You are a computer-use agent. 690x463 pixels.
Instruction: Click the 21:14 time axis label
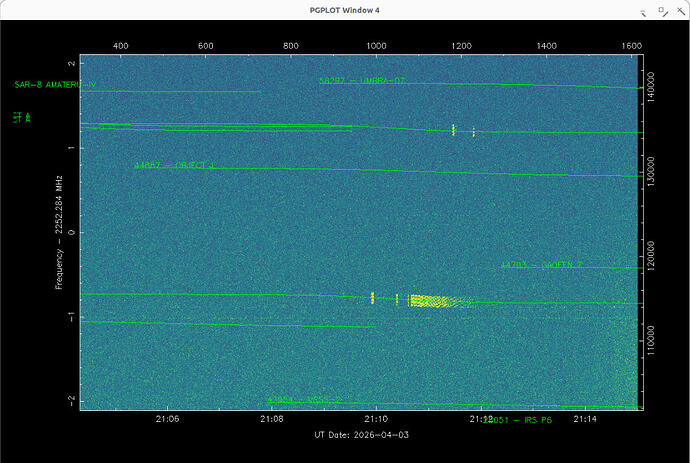[x=585, y=419]
